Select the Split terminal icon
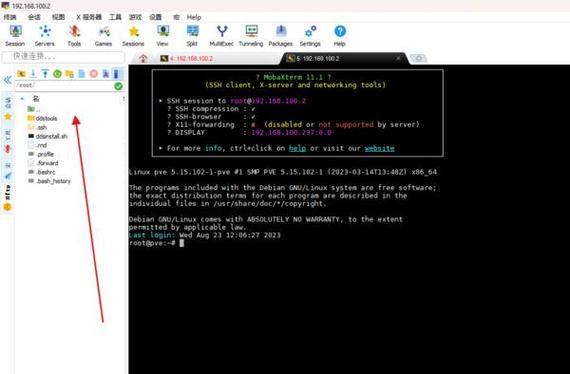570x374 pixels. point(192,36)
